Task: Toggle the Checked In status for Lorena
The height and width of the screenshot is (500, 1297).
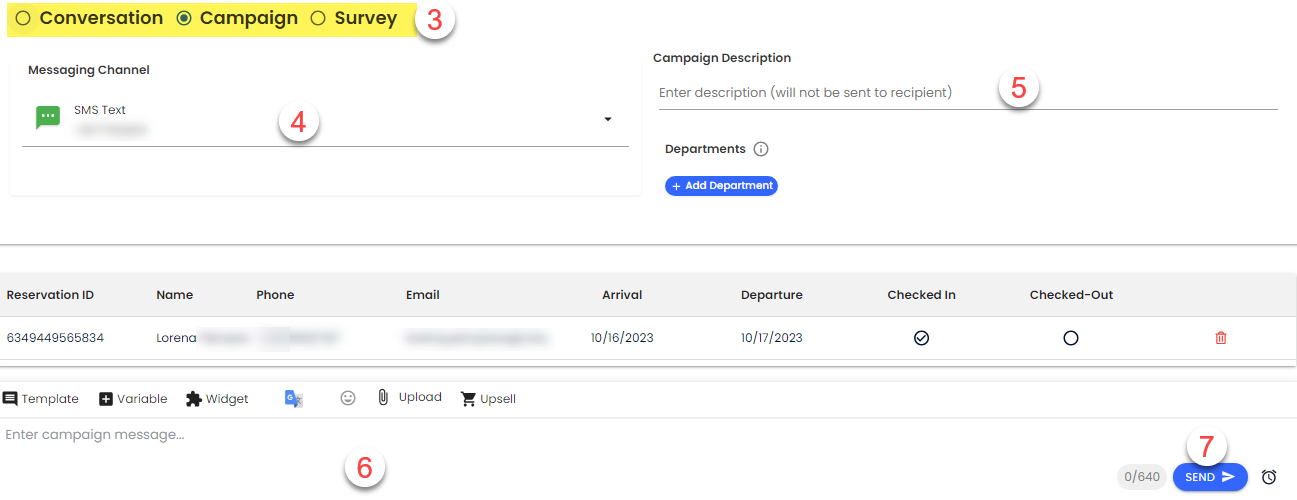Action: (921, 338)
